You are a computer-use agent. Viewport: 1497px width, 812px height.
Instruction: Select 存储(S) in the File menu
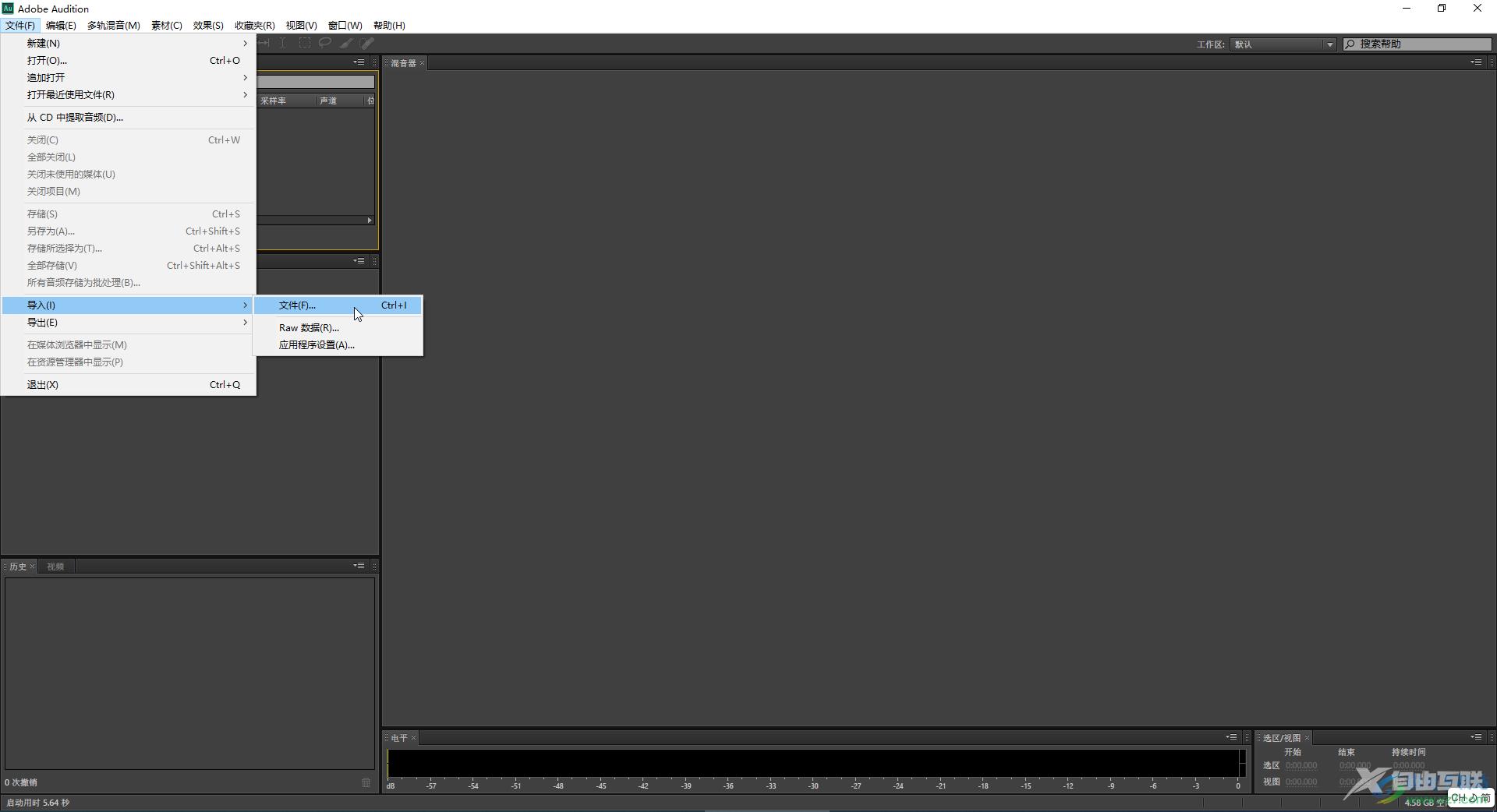[128, 214]
